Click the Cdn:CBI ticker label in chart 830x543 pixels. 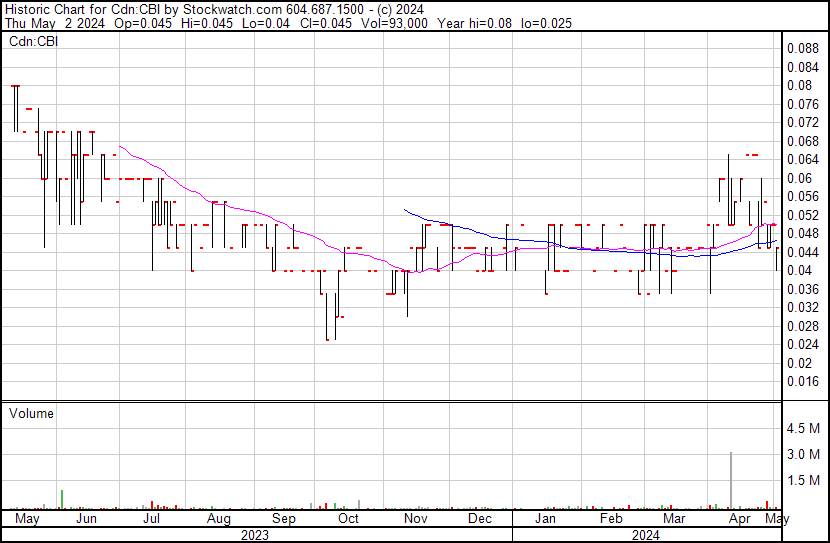33,42
